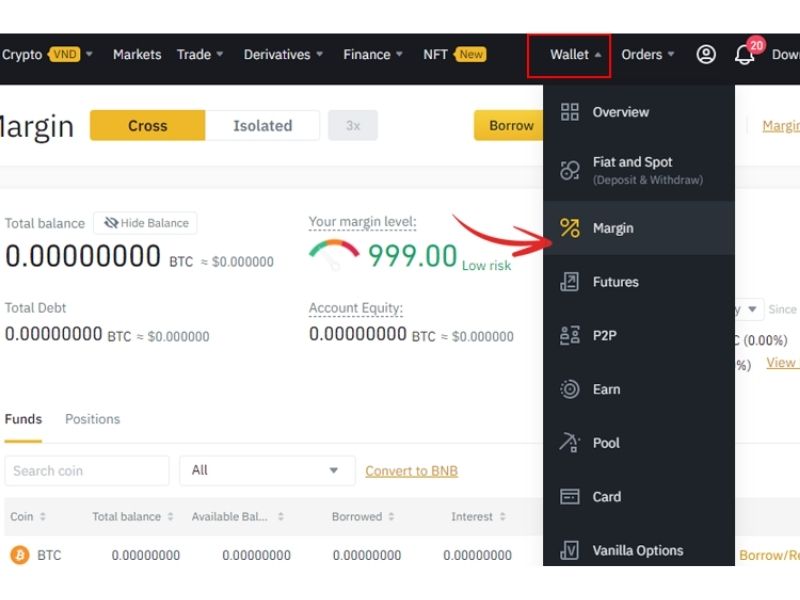Click the Low risk status text
Viewport: 800px width, 600px height.
pyautogui.click(x=486, y=265)
